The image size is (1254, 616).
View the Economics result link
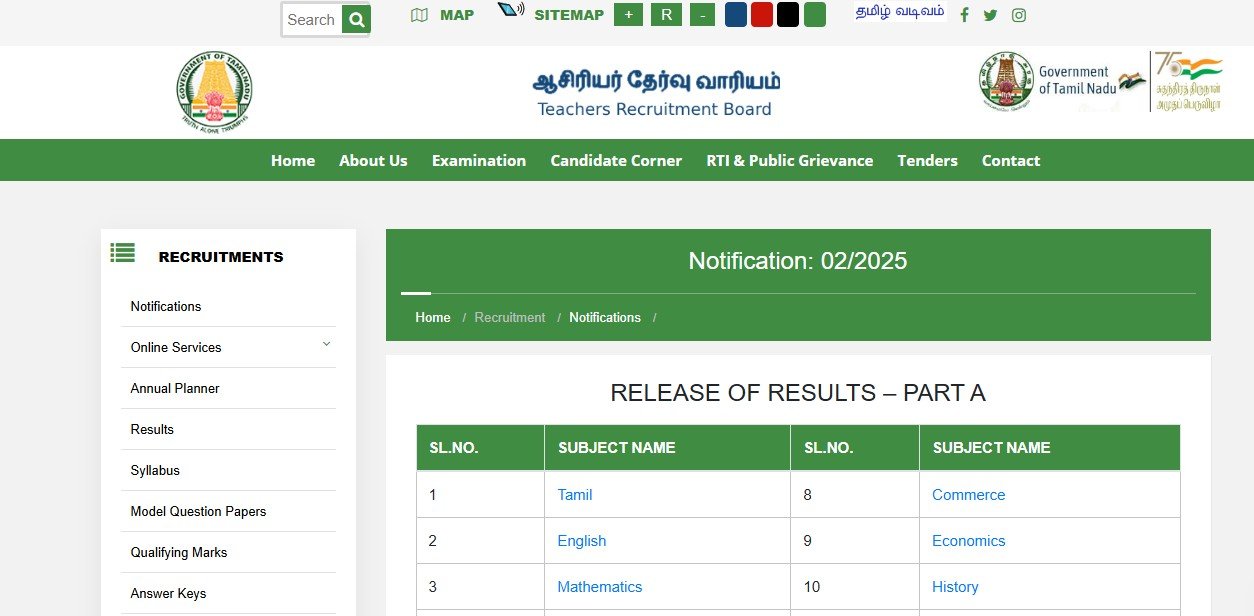click(968, 540)
